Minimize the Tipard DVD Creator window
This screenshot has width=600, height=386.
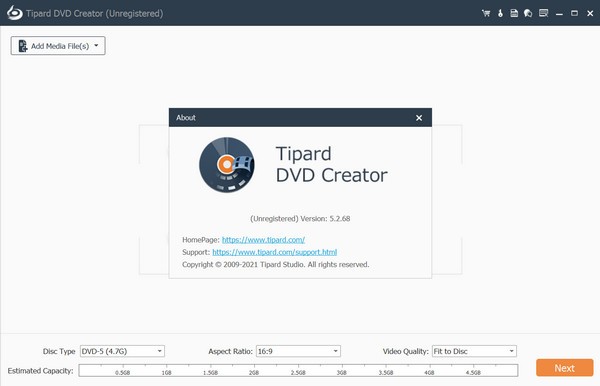[559, 14]
